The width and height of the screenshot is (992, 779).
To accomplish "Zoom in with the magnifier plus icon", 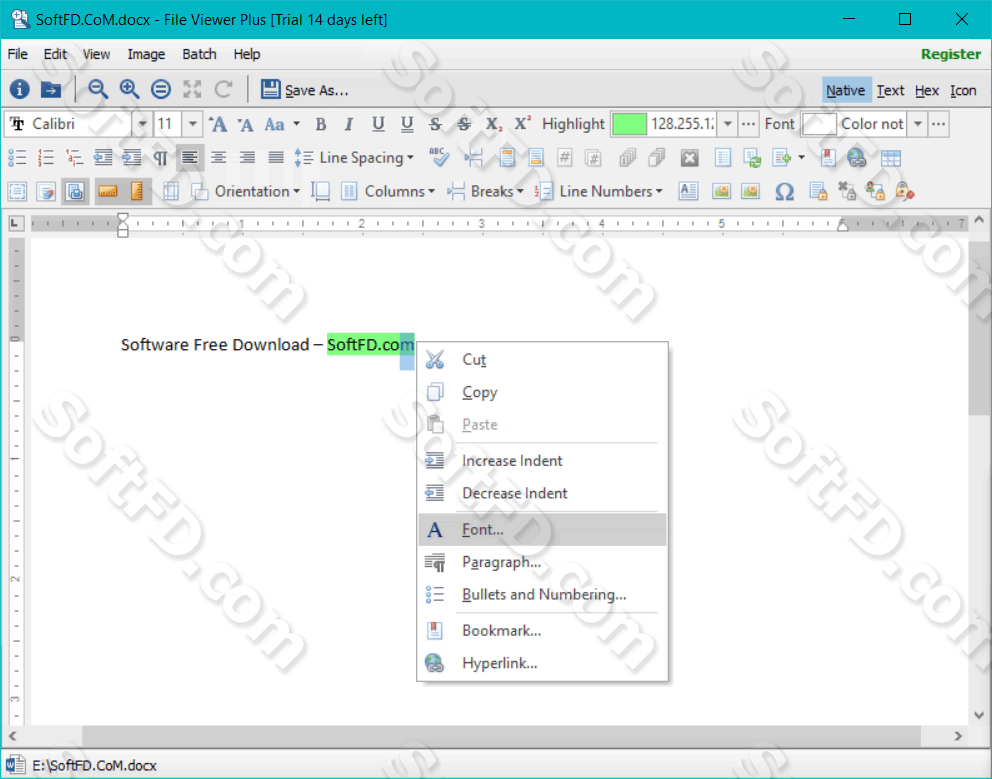I will 130,89.
